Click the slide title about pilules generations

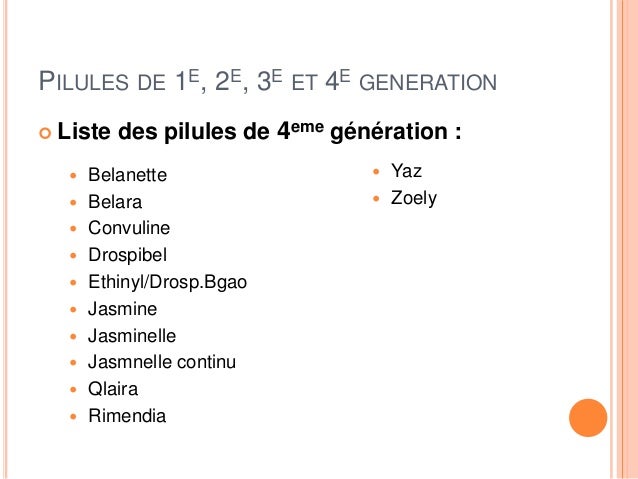coord(266,80)
